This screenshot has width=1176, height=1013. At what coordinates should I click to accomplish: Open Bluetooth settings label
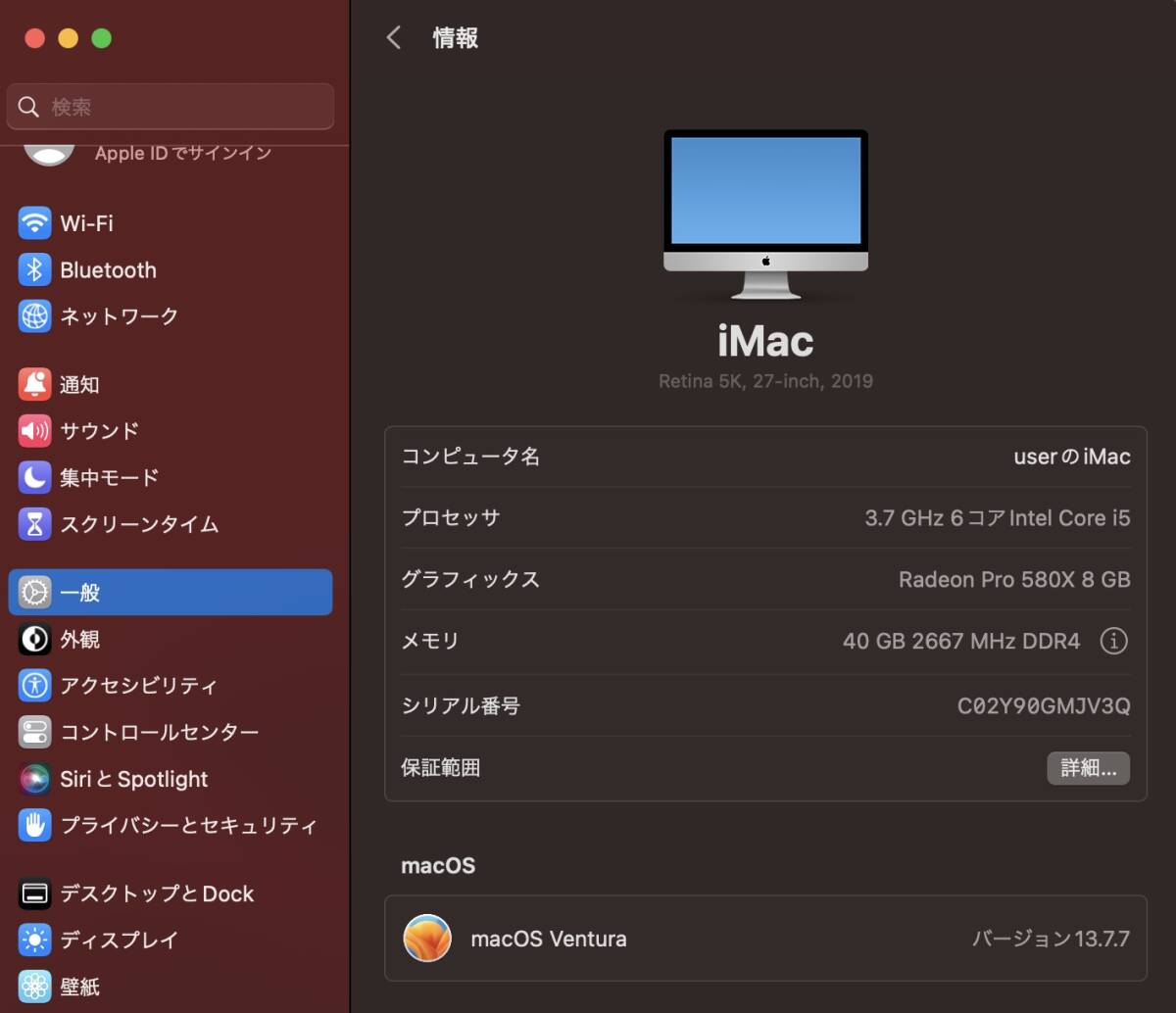click(x=108, y=270)
